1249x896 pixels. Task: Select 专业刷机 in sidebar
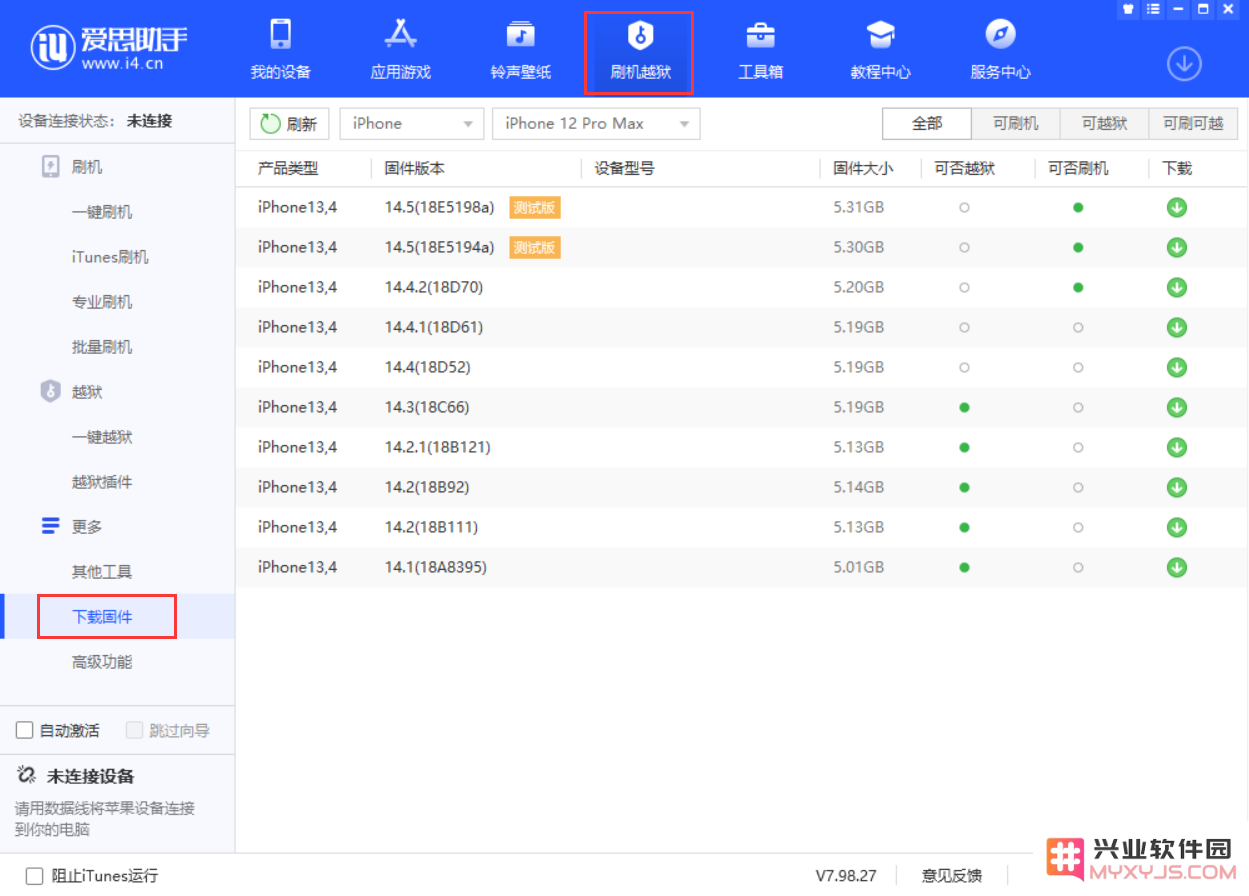(x=102, y=302)
